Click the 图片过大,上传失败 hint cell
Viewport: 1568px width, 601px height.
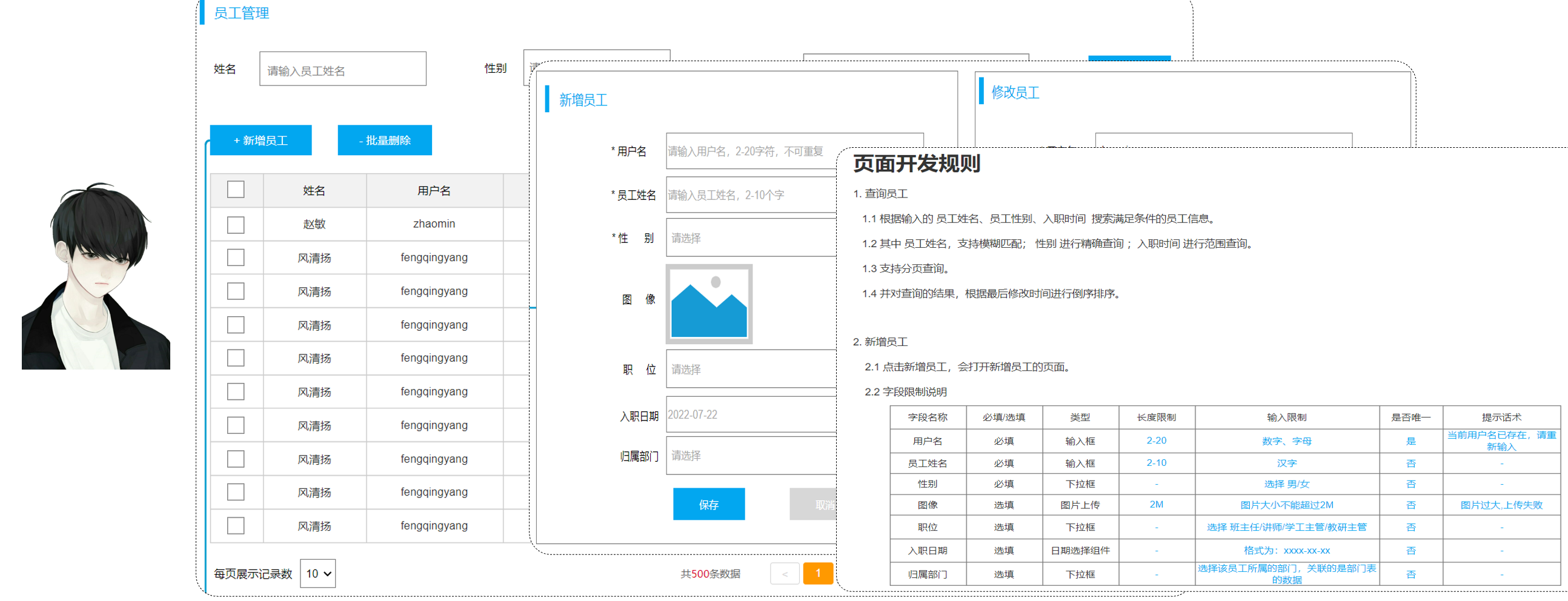point(1501,505)
